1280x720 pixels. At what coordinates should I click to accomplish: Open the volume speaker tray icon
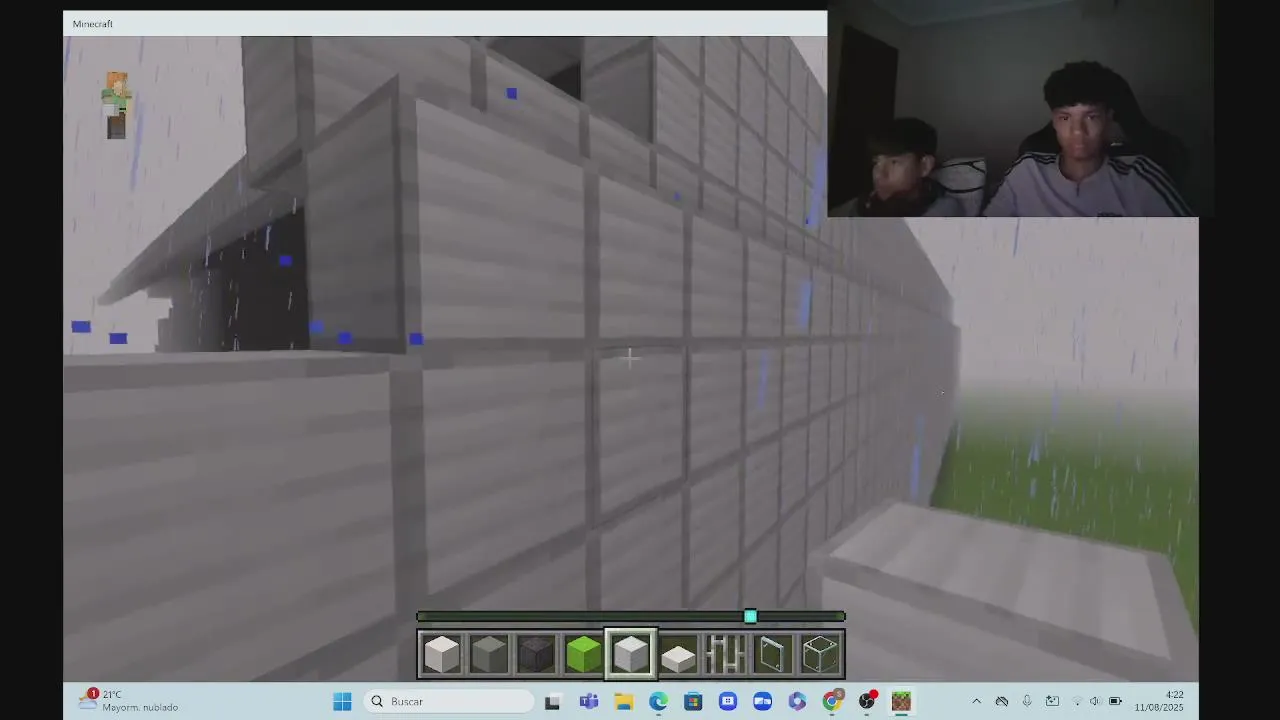tap(1096, 702)
